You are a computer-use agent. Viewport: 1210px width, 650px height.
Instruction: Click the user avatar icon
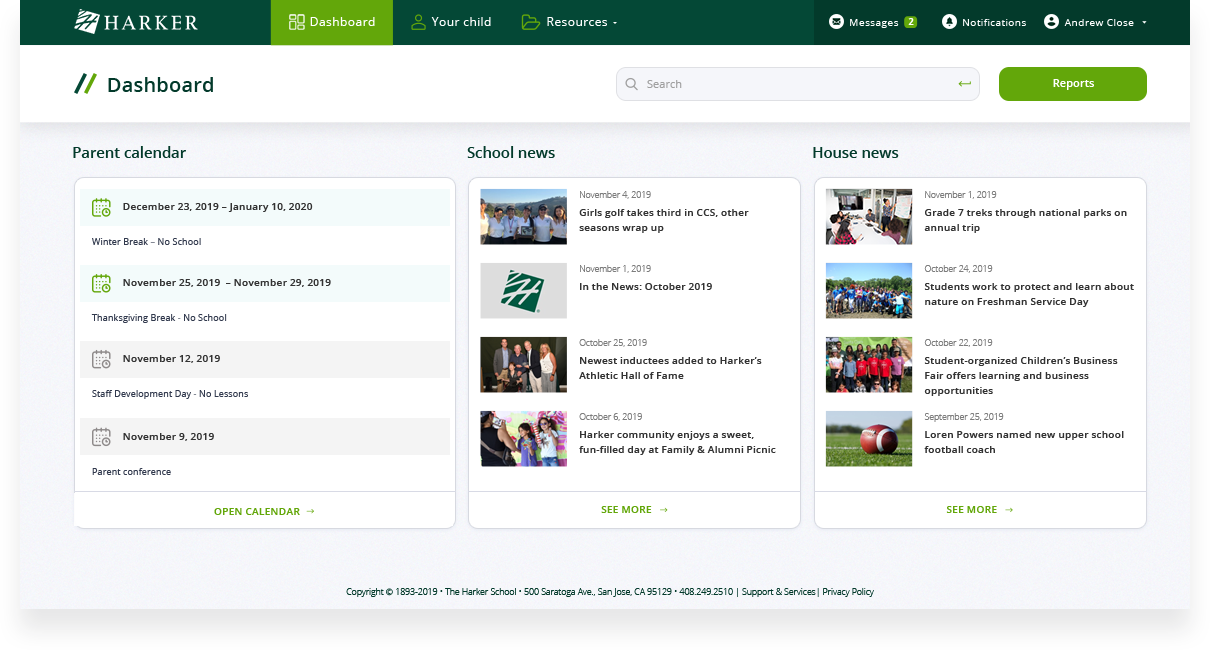click(1051, 22)
